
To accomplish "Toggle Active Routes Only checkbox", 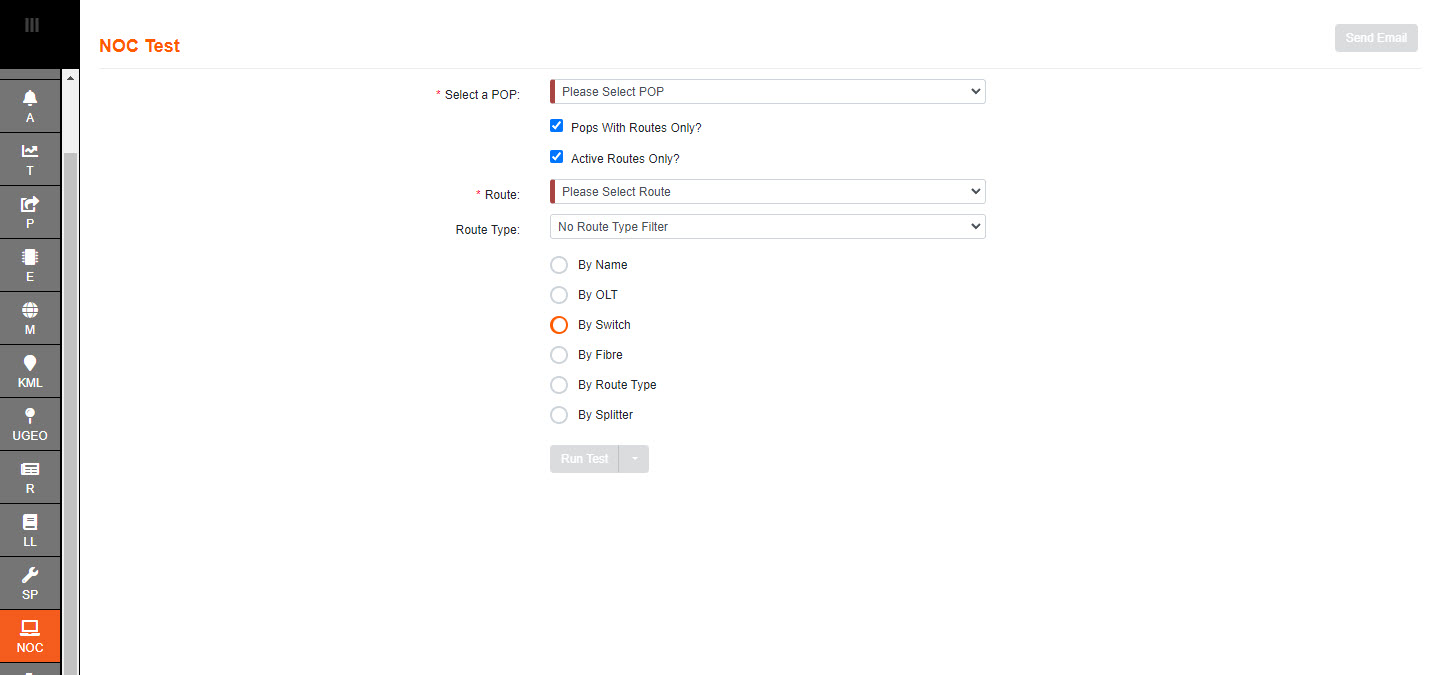I will [557, 157].
